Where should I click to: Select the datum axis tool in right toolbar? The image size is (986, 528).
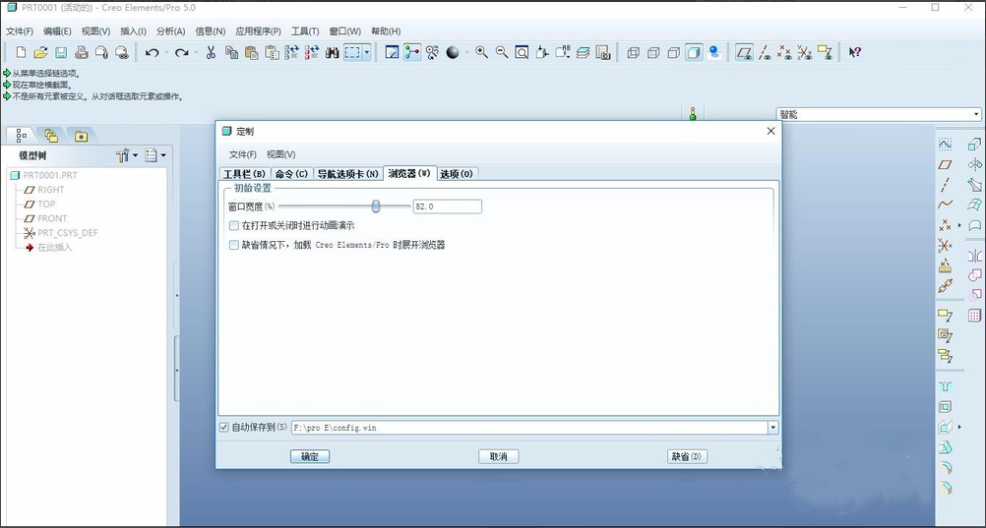(944, 185)
